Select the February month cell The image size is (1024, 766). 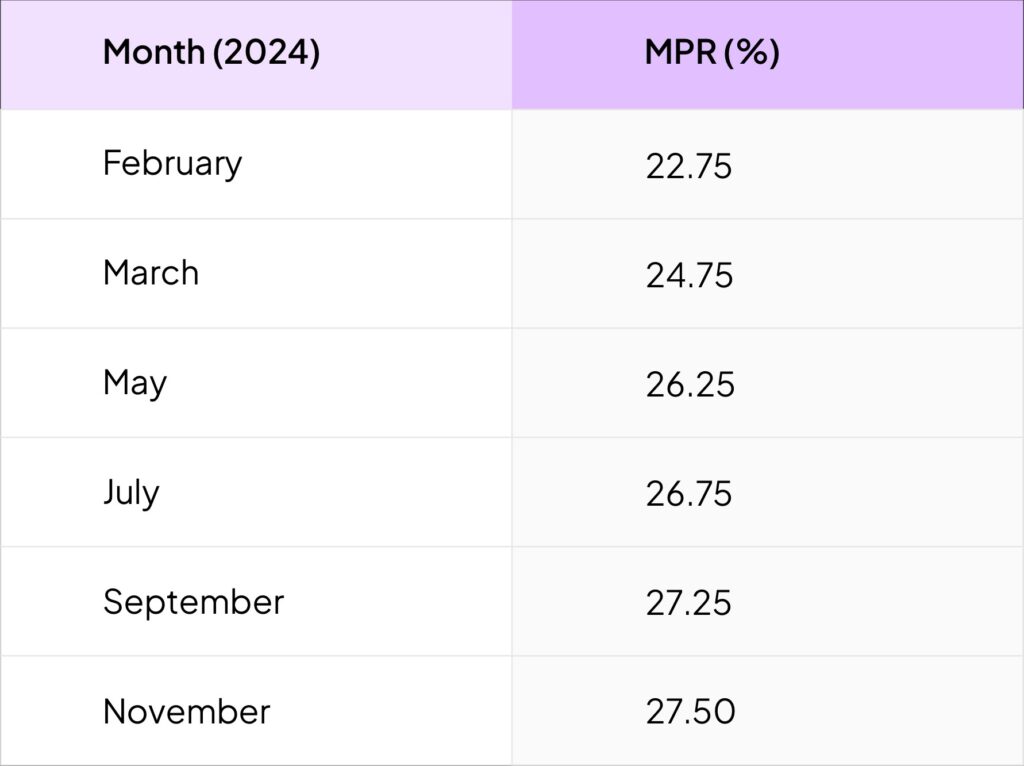[x=172, y=163]
